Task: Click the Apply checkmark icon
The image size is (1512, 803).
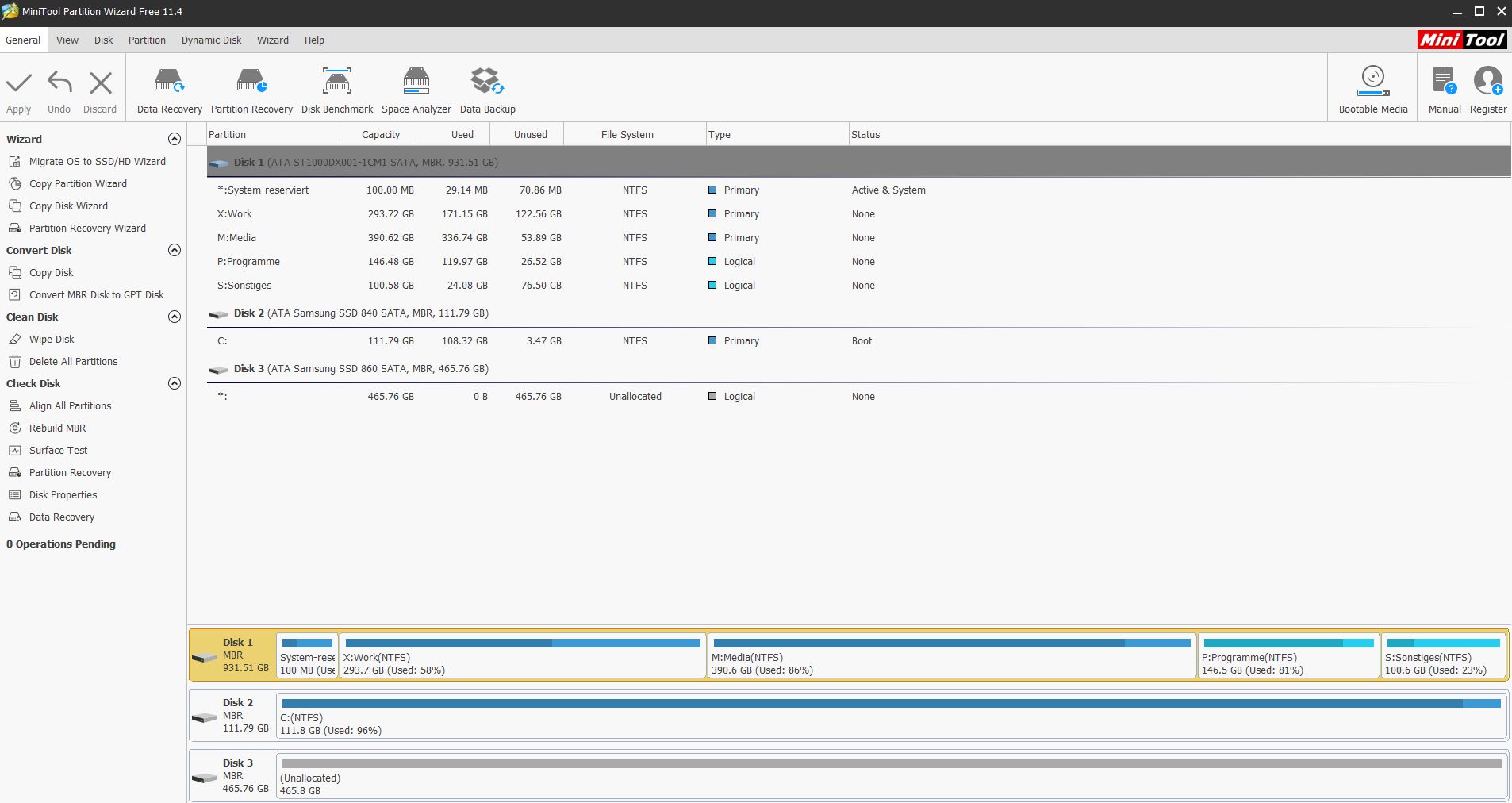Action: coord(19,83)
